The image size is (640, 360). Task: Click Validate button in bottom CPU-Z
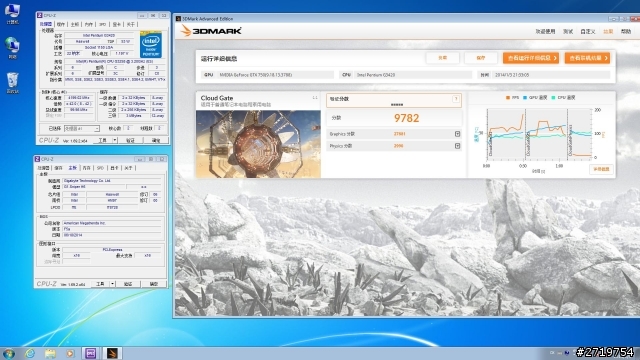click(128, 284)
